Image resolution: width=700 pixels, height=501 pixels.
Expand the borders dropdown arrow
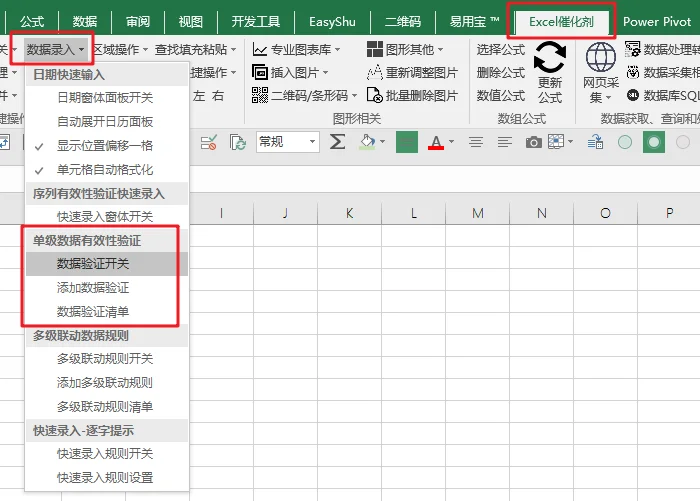(571, 142)
